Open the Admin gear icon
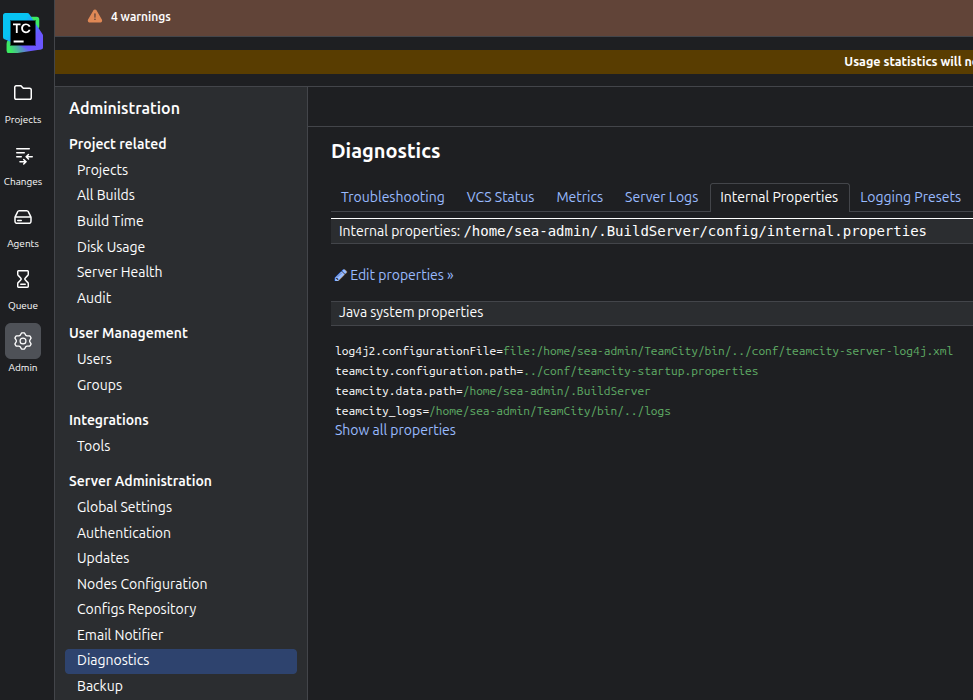The width and height of the screenshot is (973, 700). [x=23, y=341]
